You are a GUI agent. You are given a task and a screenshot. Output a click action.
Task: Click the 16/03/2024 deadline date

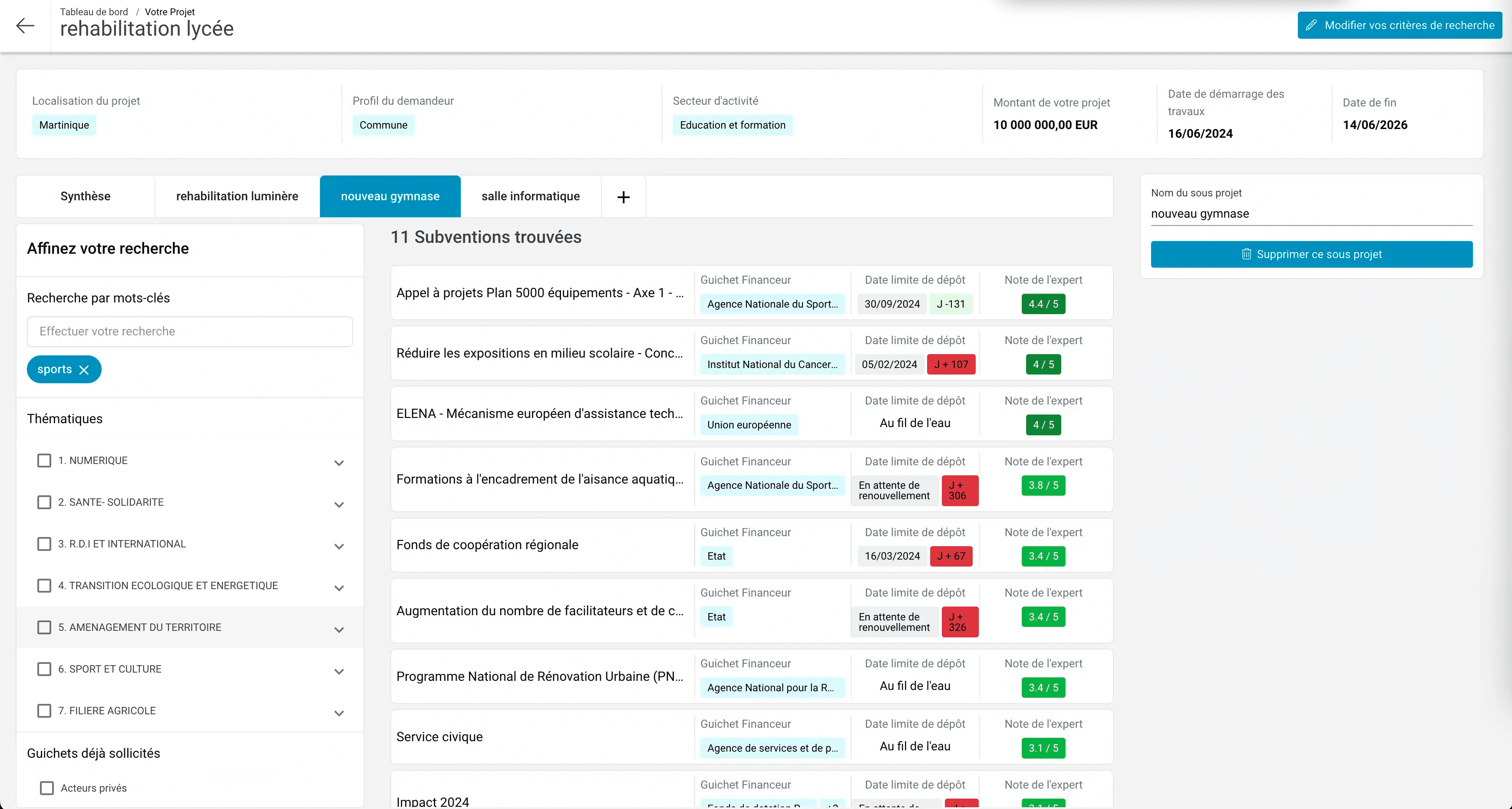[x=892, y=556]
